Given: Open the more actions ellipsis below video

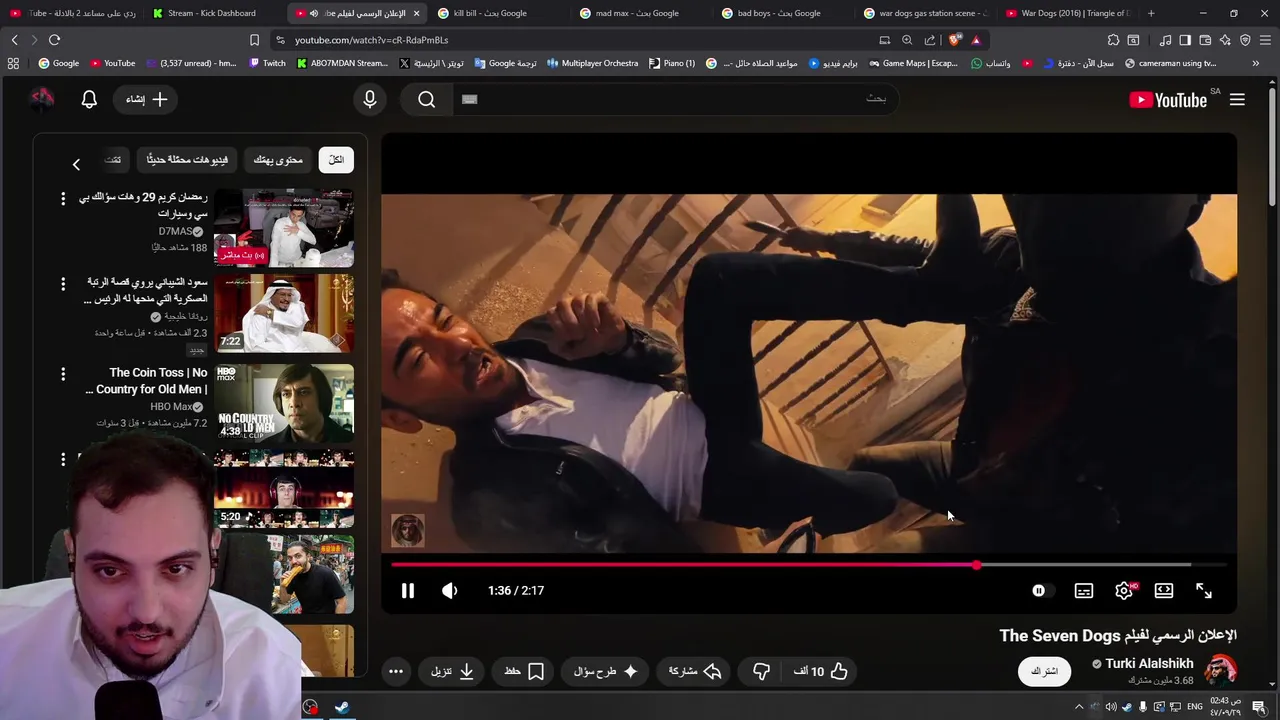Looking at the screenshot, I should point(396,671).
